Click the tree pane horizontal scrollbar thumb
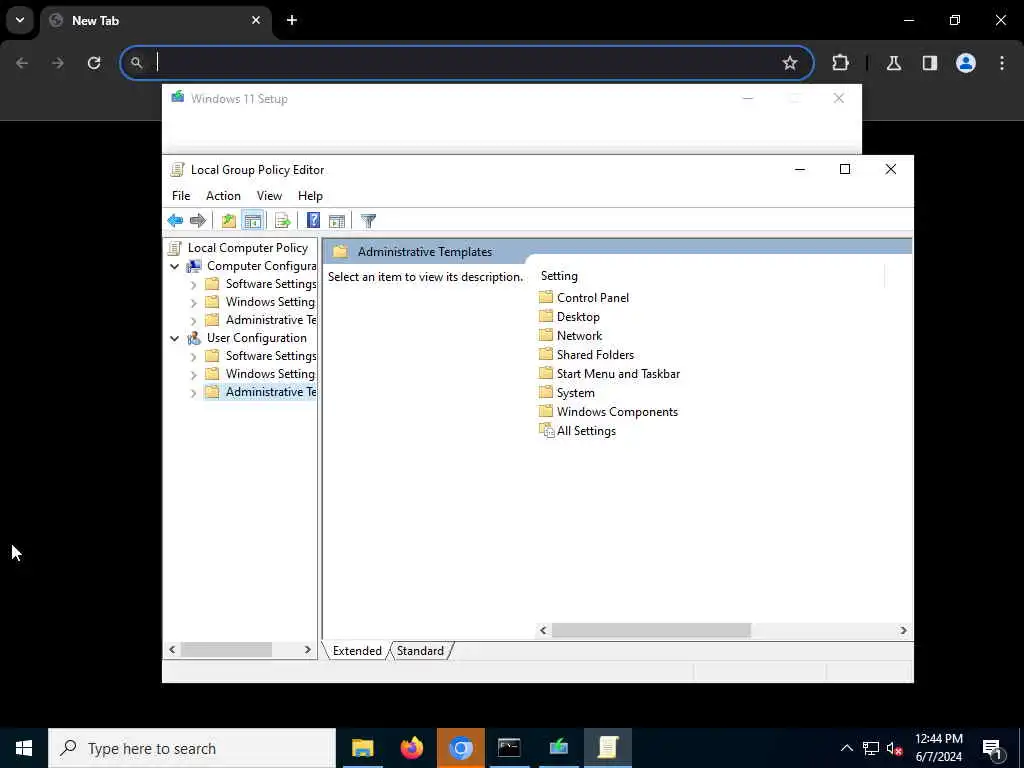The image size is (1024, 768). tap(226, 650)
